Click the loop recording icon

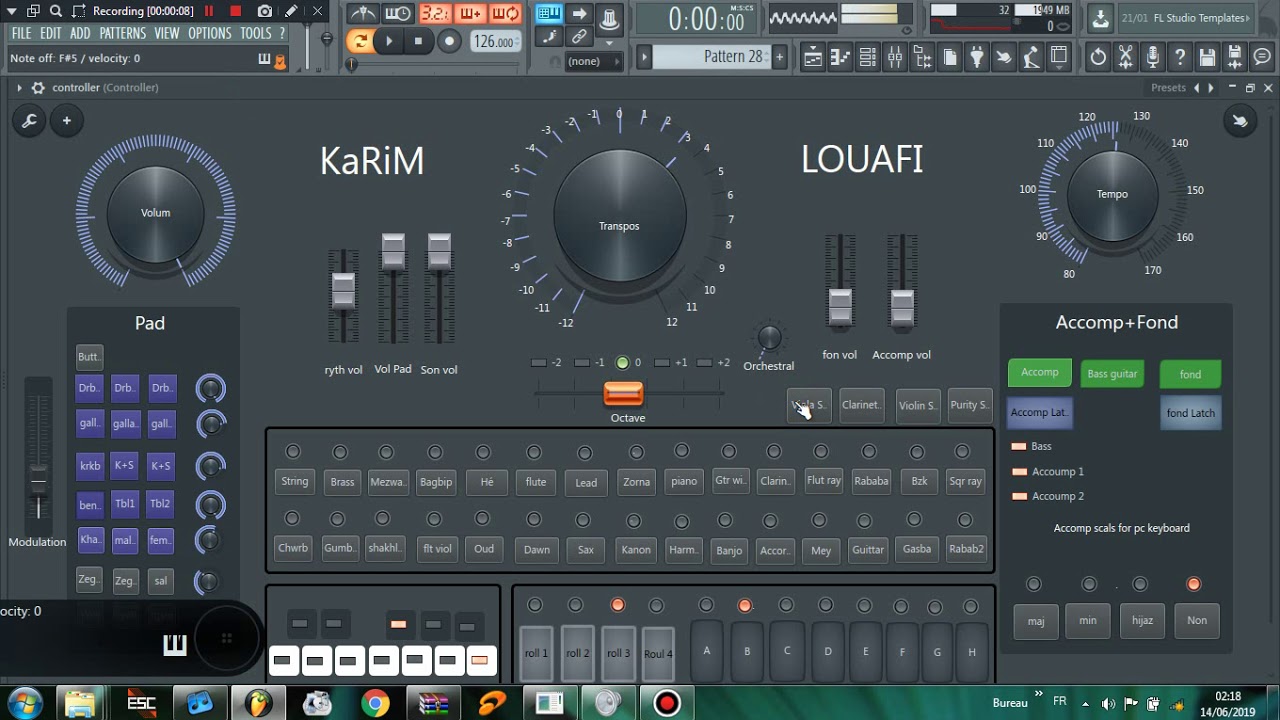pos(505,14)
